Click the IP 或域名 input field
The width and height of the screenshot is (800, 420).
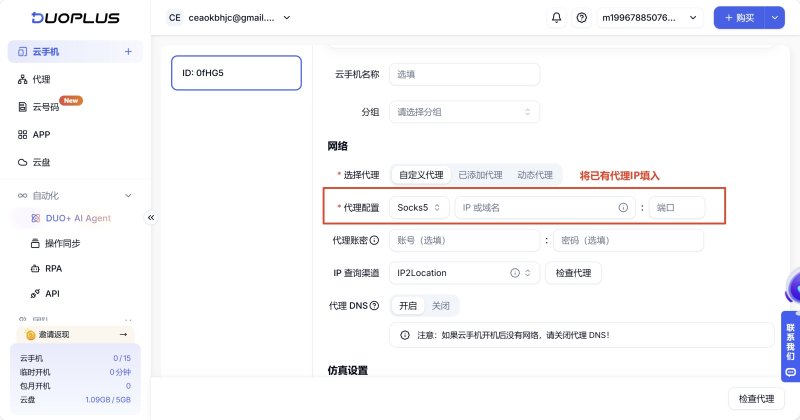[545, 208]
